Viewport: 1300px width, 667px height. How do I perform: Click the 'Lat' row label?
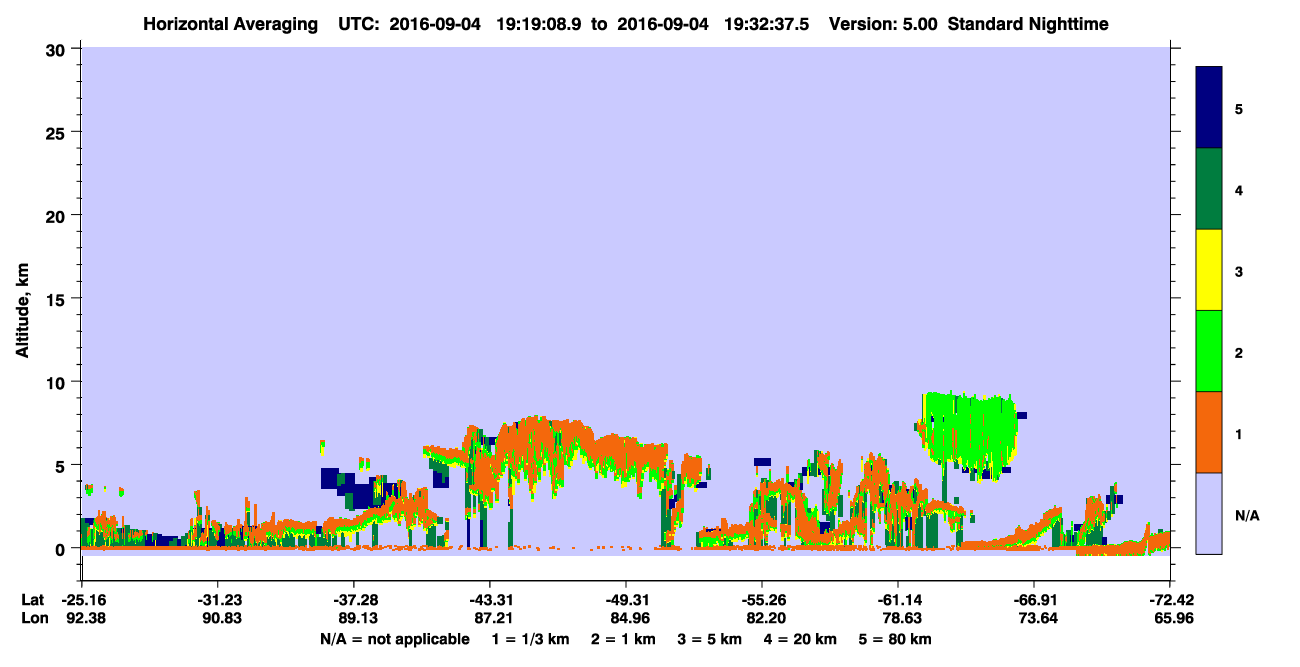point(32,600)
